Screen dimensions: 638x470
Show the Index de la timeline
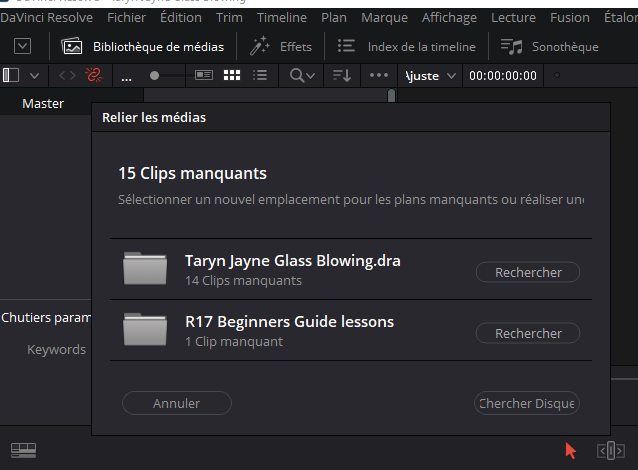(x=406, y=46)
